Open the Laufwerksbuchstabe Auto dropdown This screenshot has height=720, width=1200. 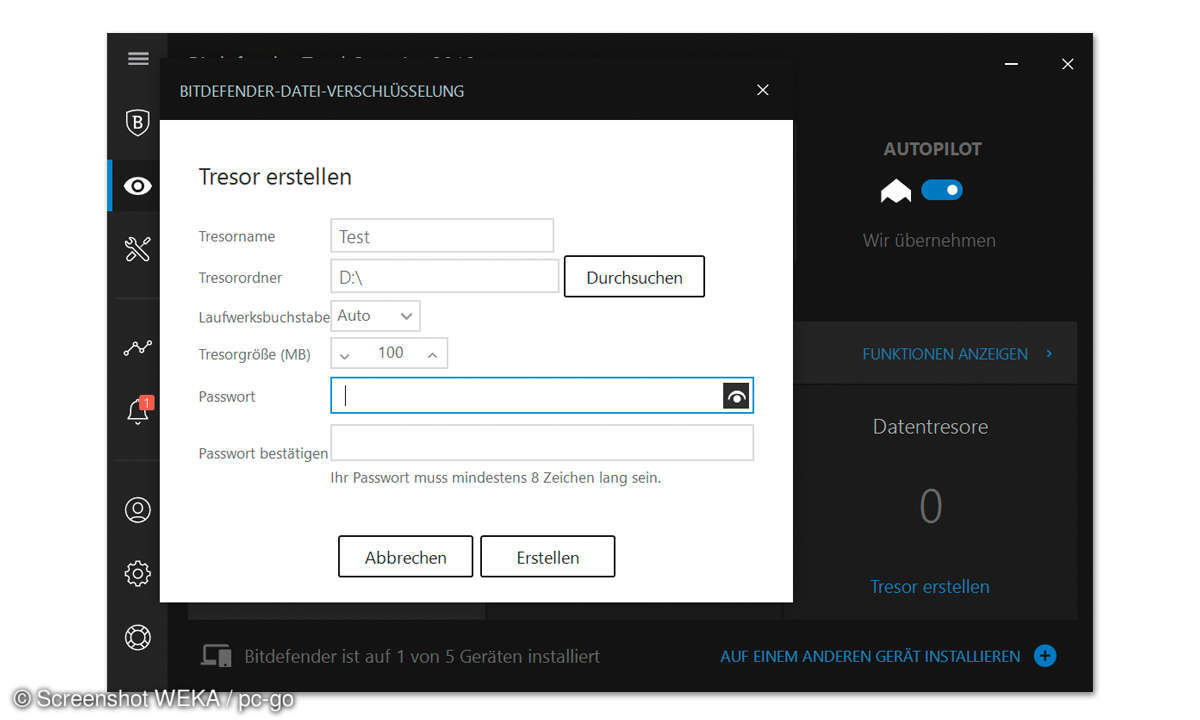coord(375,316)
